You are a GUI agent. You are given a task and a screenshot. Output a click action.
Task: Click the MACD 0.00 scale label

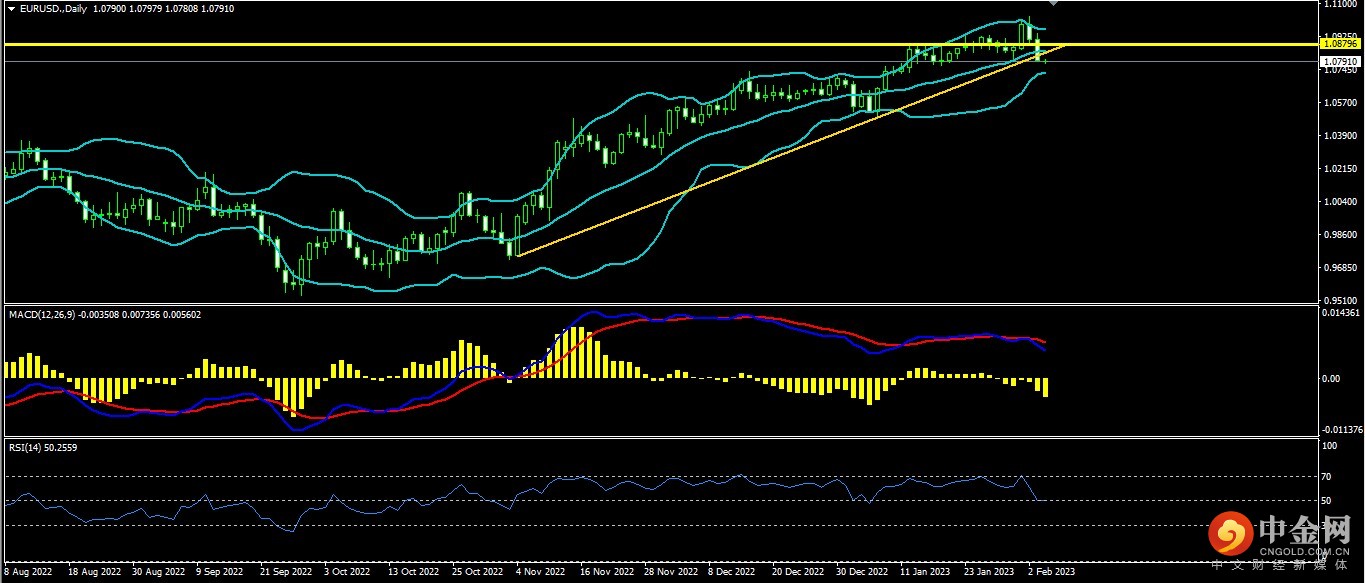(1331, 378)
